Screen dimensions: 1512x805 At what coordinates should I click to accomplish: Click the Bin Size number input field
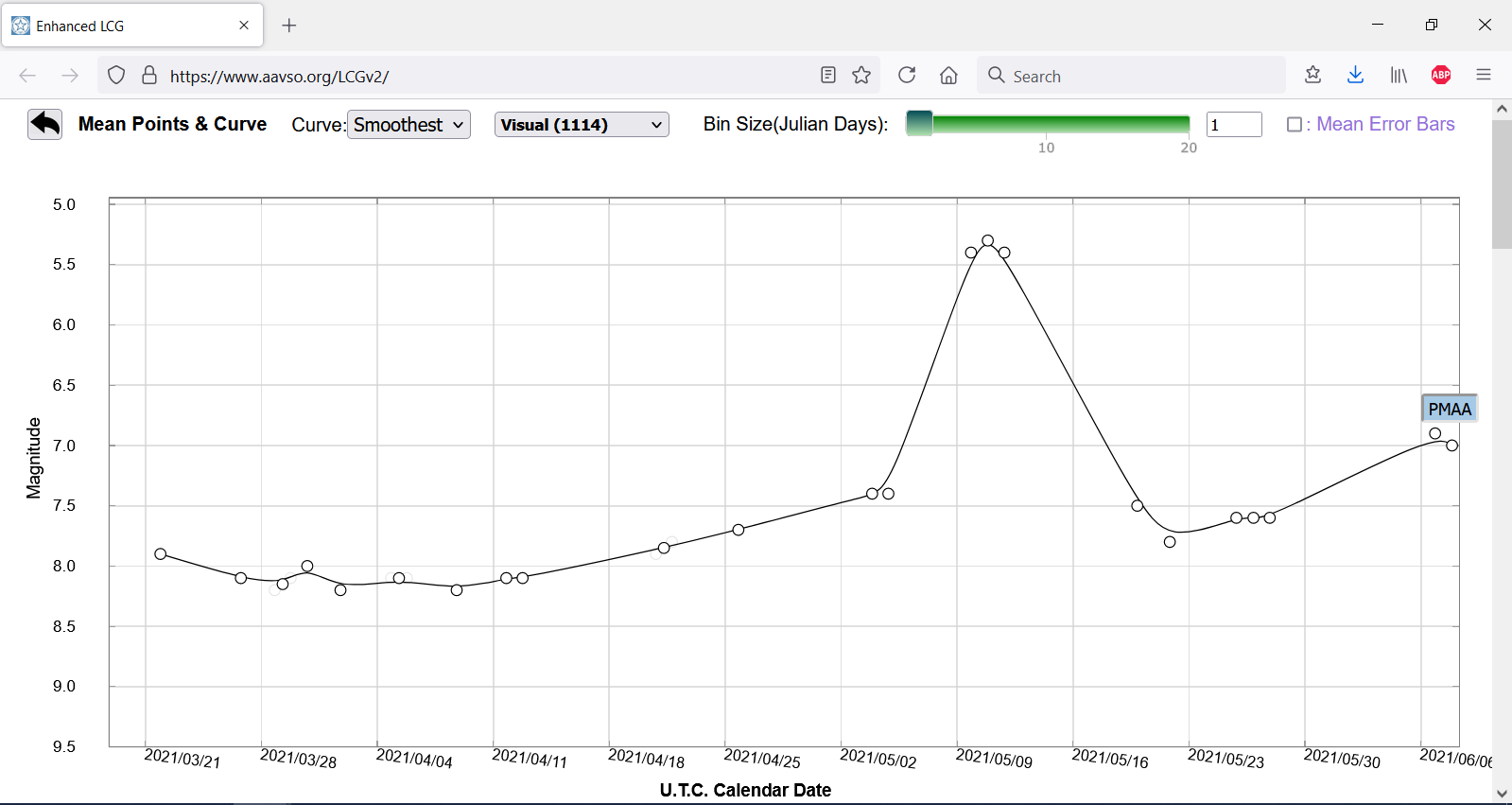1233,125
